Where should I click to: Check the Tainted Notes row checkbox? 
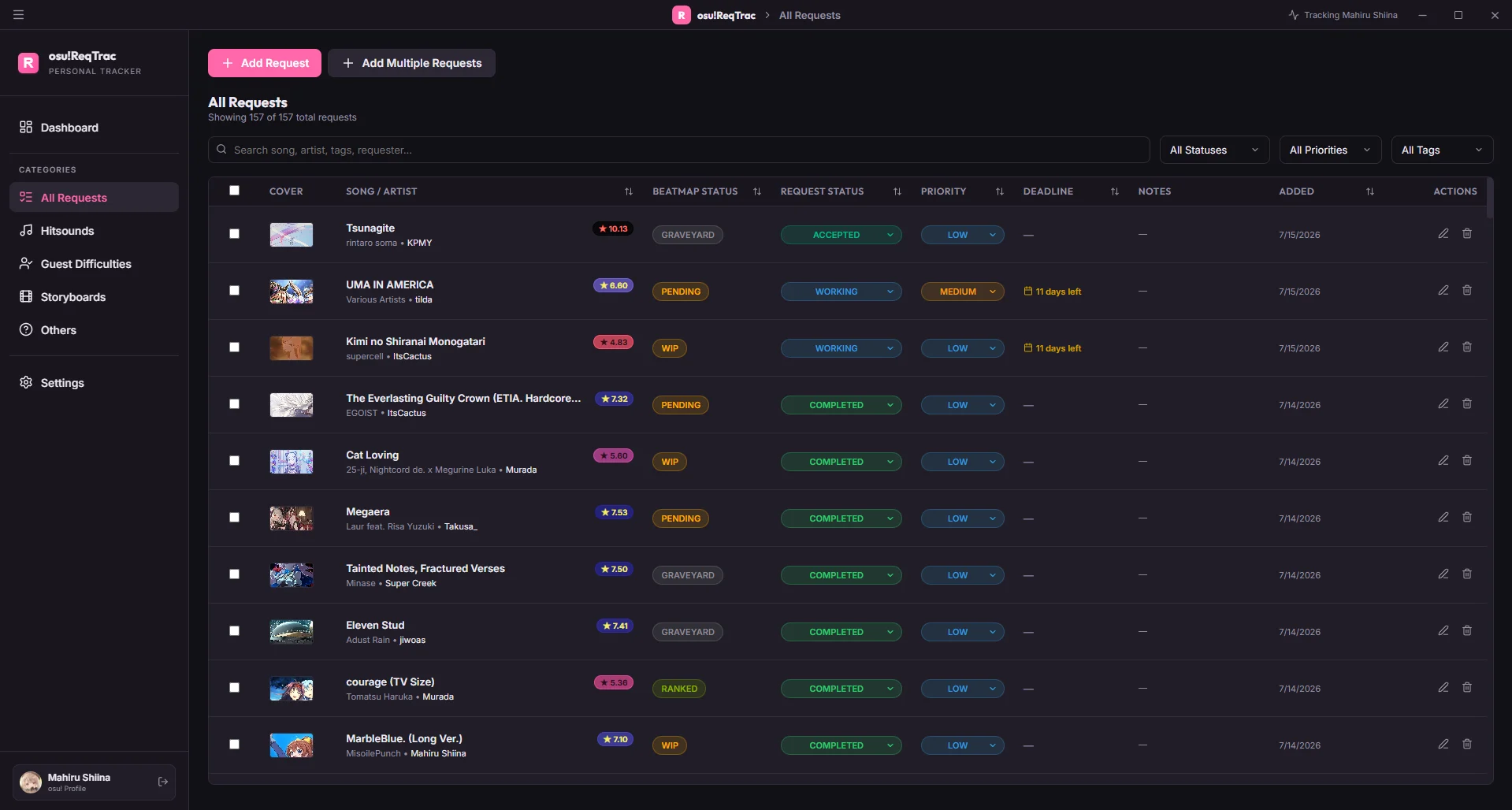coord(234,574)
